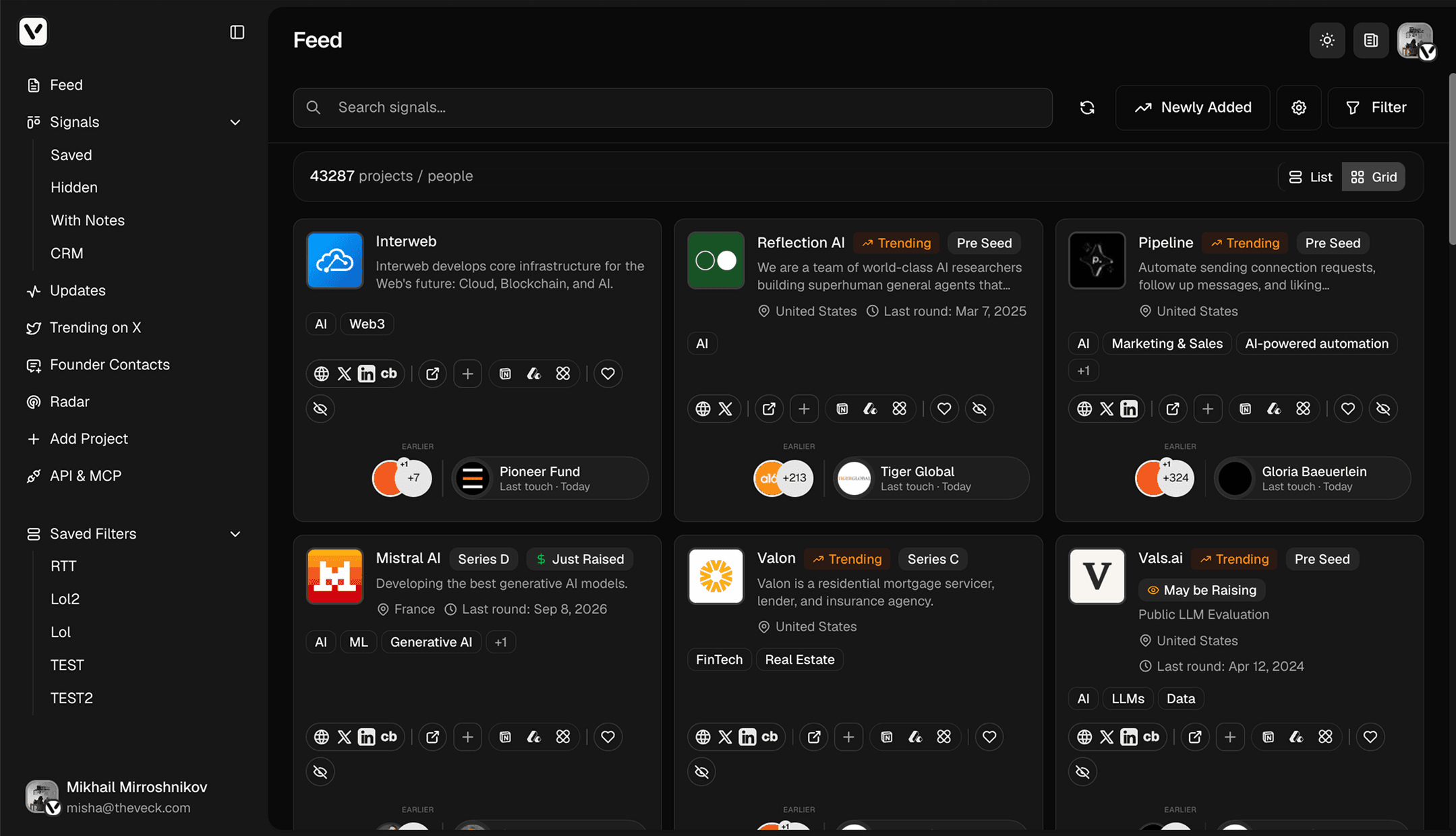The width and height of the screenshot is (1456, 836).
Task: Open the user avatar at top right
Action: pos(1416,40)
